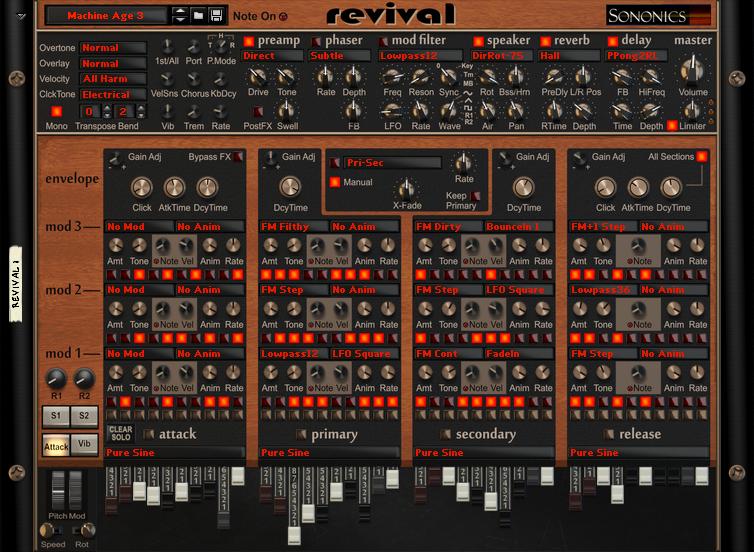This screenshot has width=754, height=552.
Task: Click the phaser Depth knob
Action: tap(353, 76)
